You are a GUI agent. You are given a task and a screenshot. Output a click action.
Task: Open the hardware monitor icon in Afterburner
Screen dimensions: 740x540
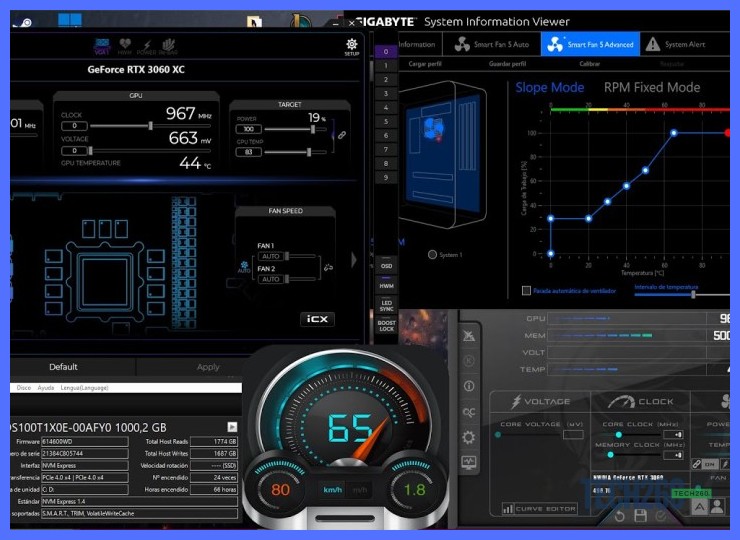point(469,462)
